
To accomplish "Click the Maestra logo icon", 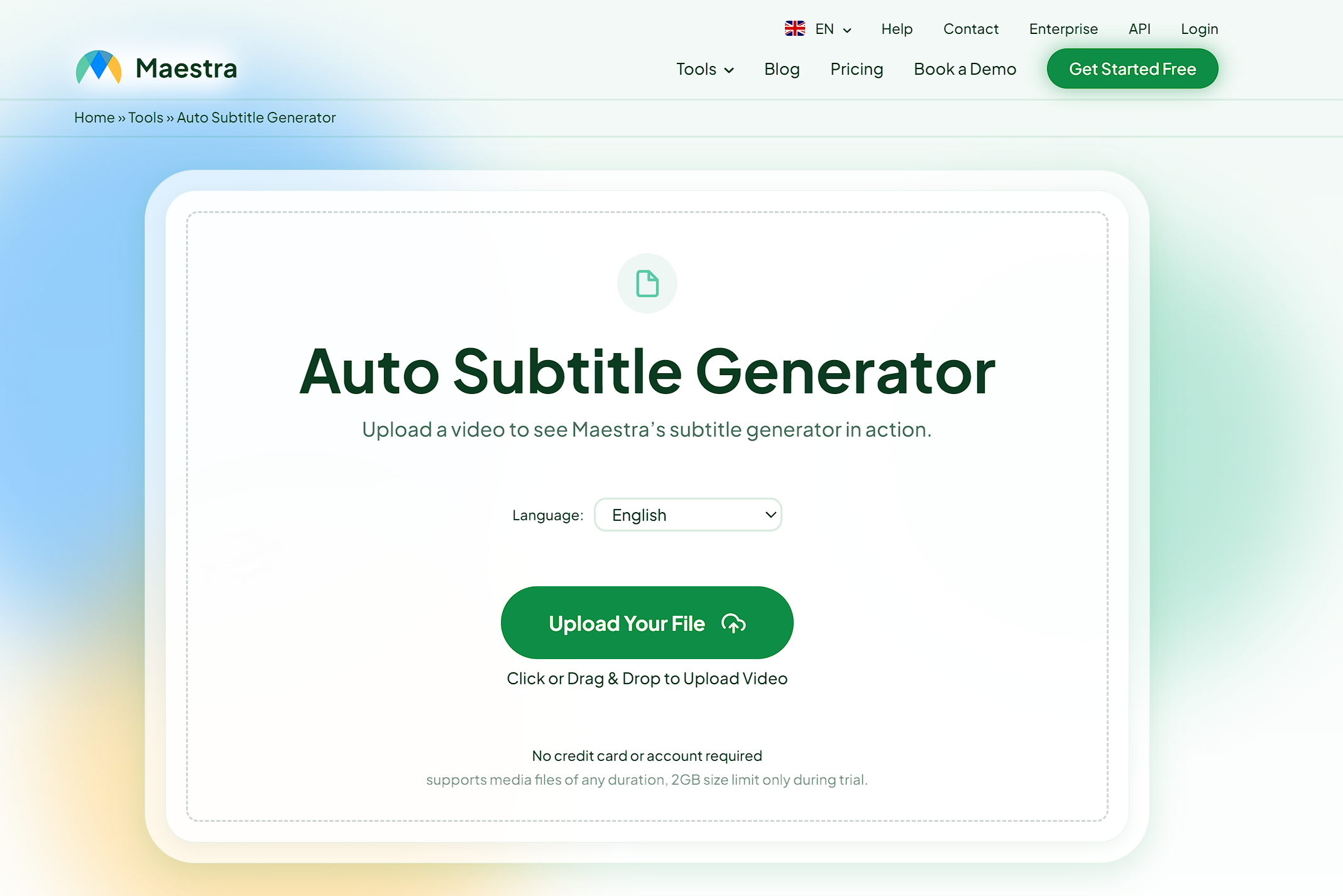I will click(x=99, y=67).
